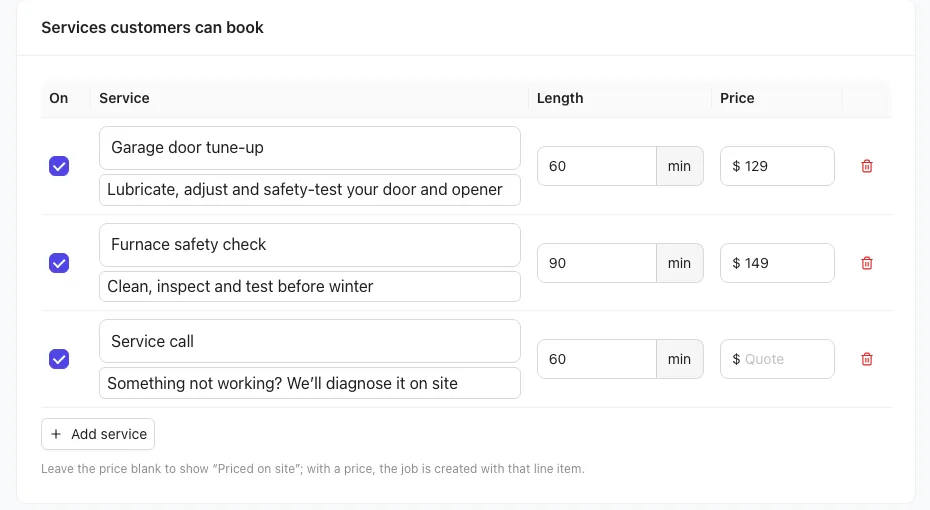Change length of Service call
Screen dimensions: 930x510
coord(597,359)
